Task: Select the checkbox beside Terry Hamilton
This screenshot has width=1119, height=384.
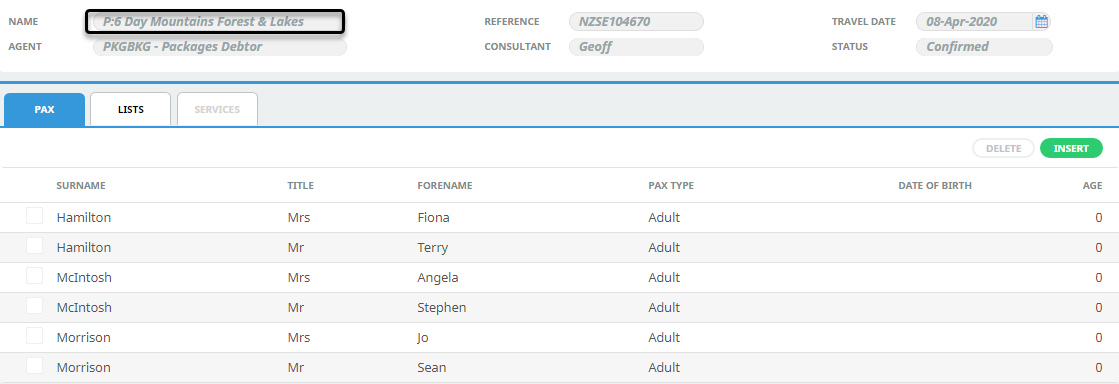Action: point(34,246)
